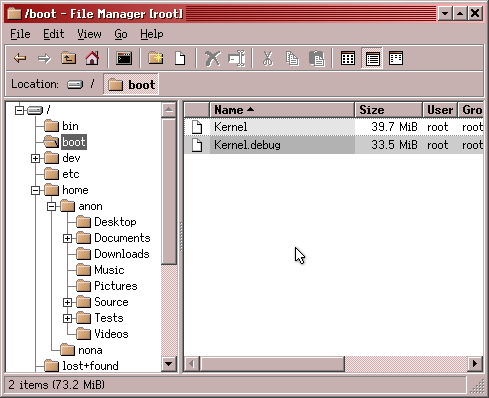Open the parent directory icon
The image size is (489, 398).
pos(68,59)
